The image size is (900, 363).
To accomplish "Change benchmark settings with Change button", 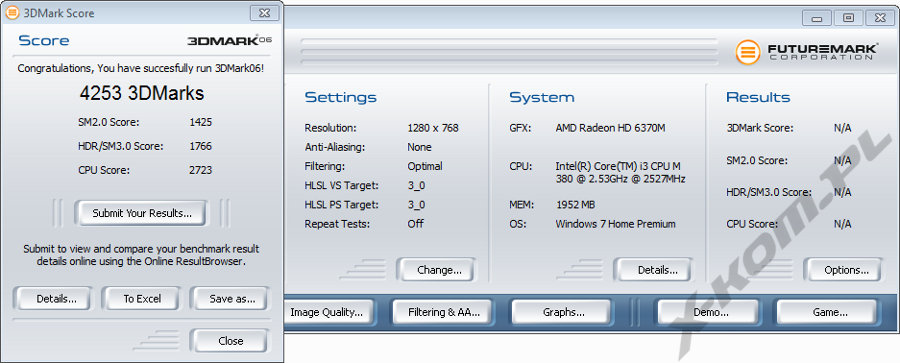I will tap(439, 270).
